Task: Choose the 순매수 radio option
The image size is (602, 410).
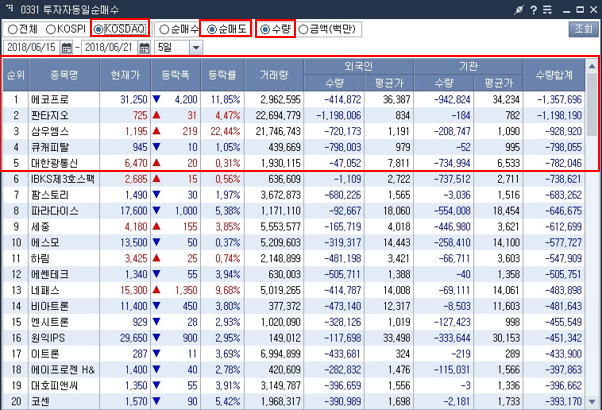Action: [164, 29]
